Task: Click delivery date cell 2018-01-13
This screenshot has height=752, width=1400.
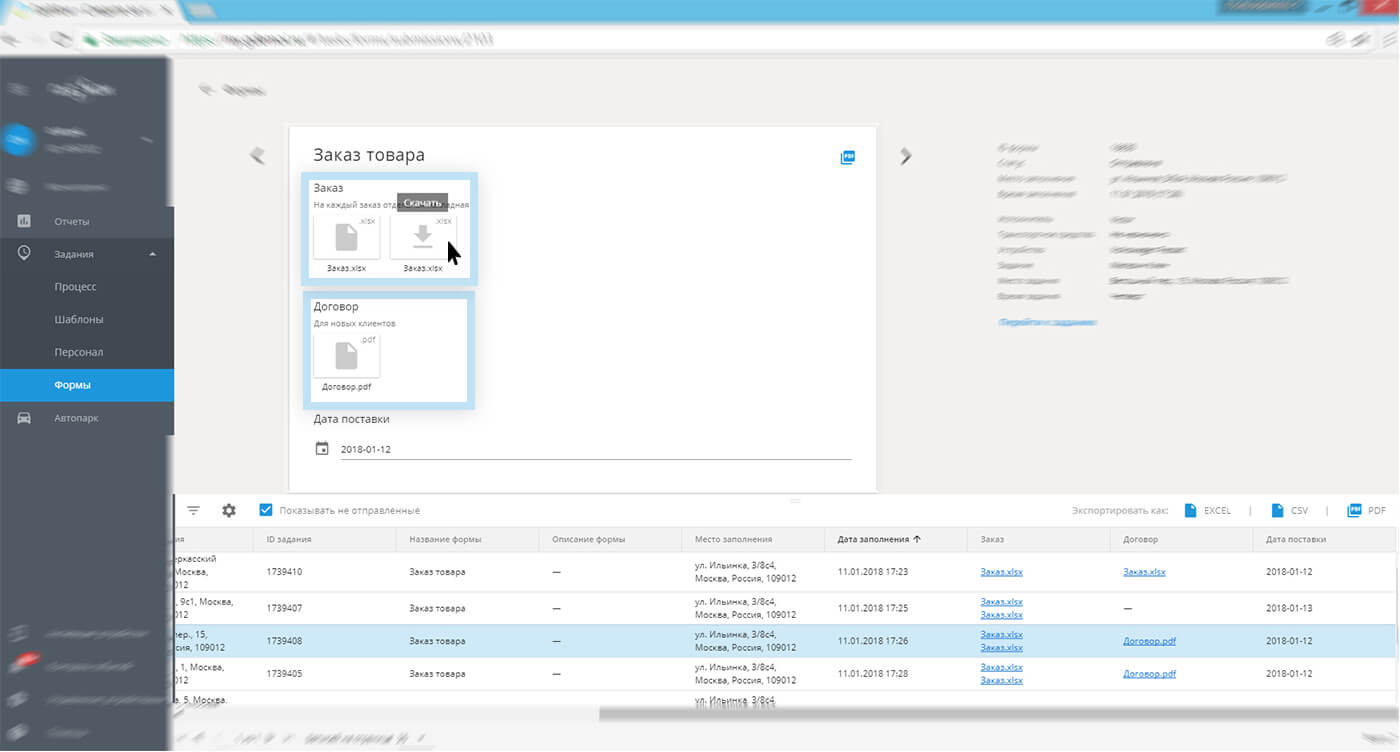Action: pyautogui.click(x=1289, y=608)
